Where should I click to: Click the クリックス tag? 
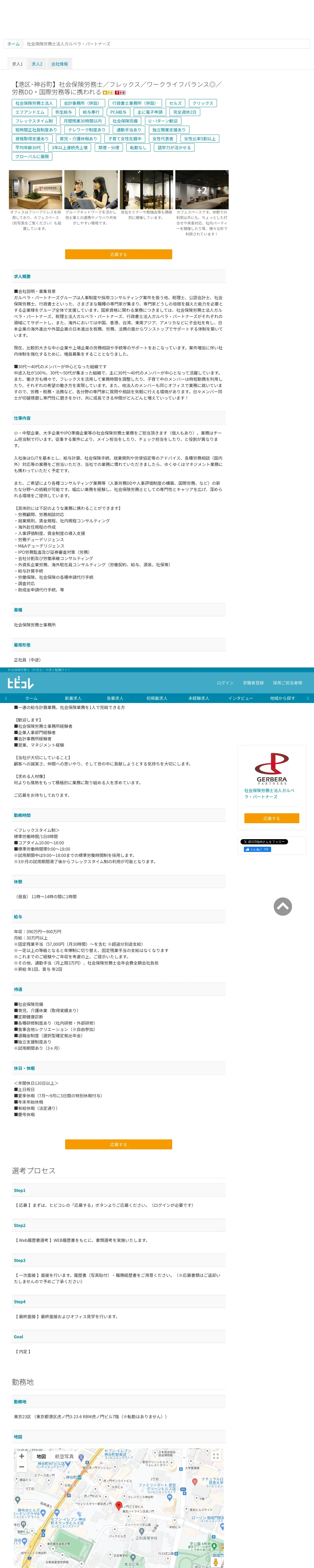tap(203, 103)
